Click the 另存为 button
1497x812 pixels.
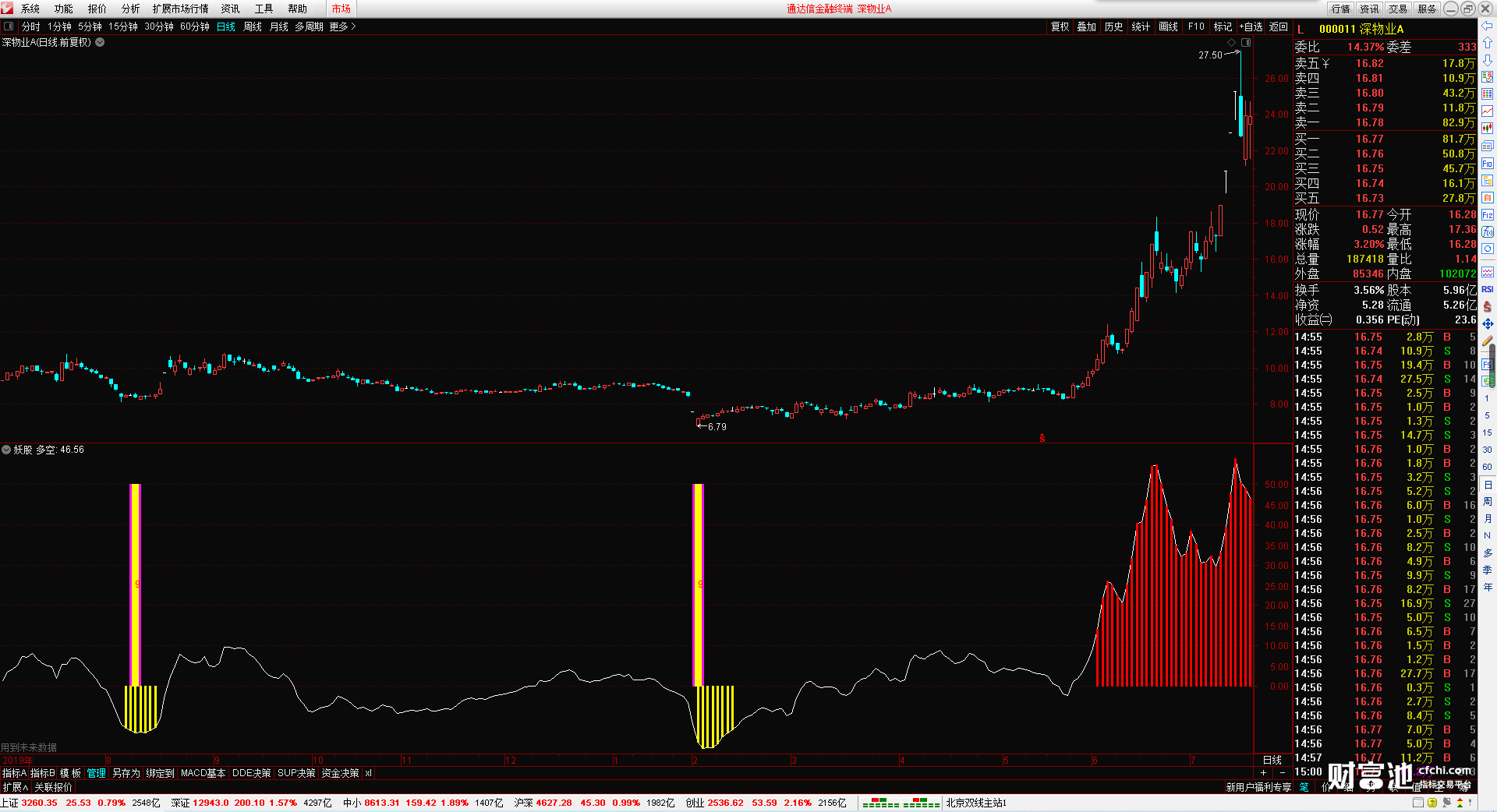[126, 773]
